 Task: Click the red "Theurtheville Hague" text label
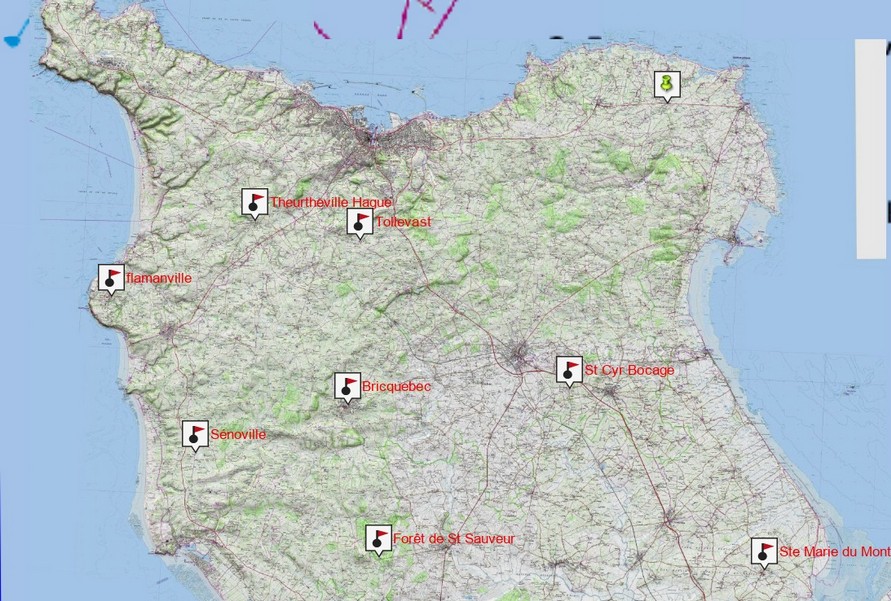(331, 202)
